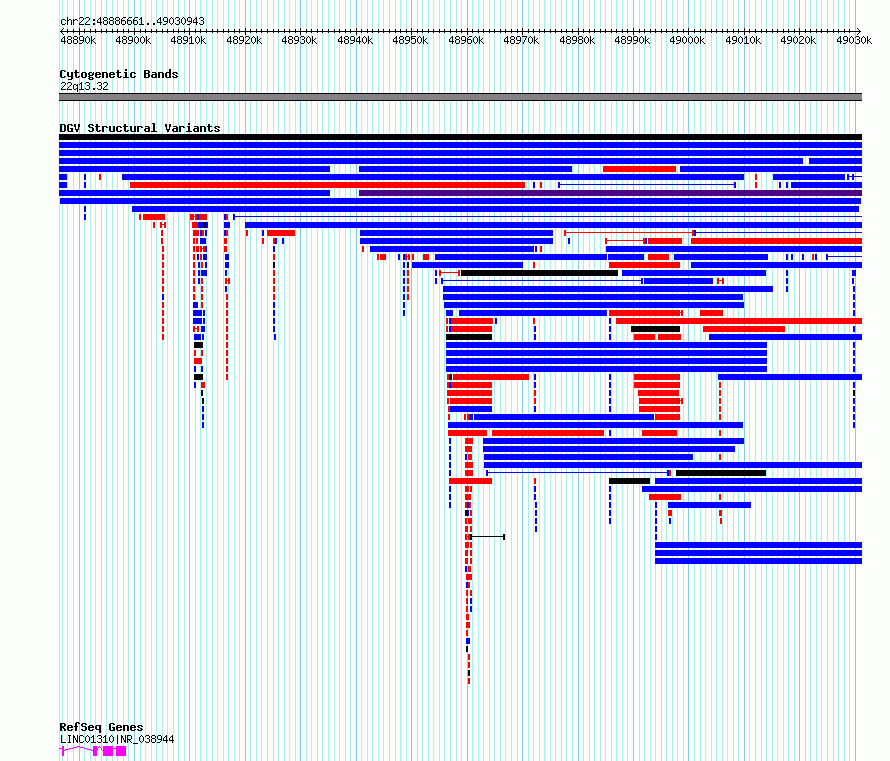Click the 48980k ruler label
The image size is (890, 761).
[577, 40]
